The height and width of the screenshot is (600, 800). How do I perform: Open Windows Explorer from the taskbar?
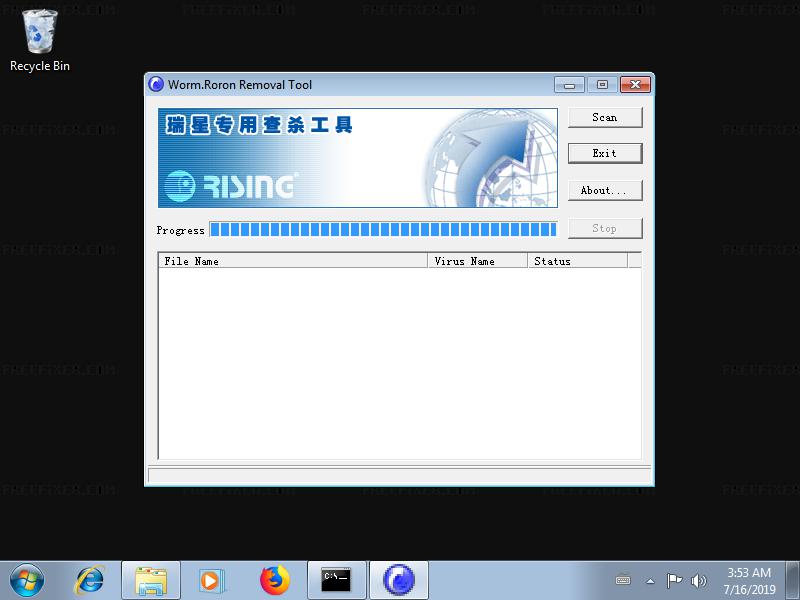pos(151,580)
